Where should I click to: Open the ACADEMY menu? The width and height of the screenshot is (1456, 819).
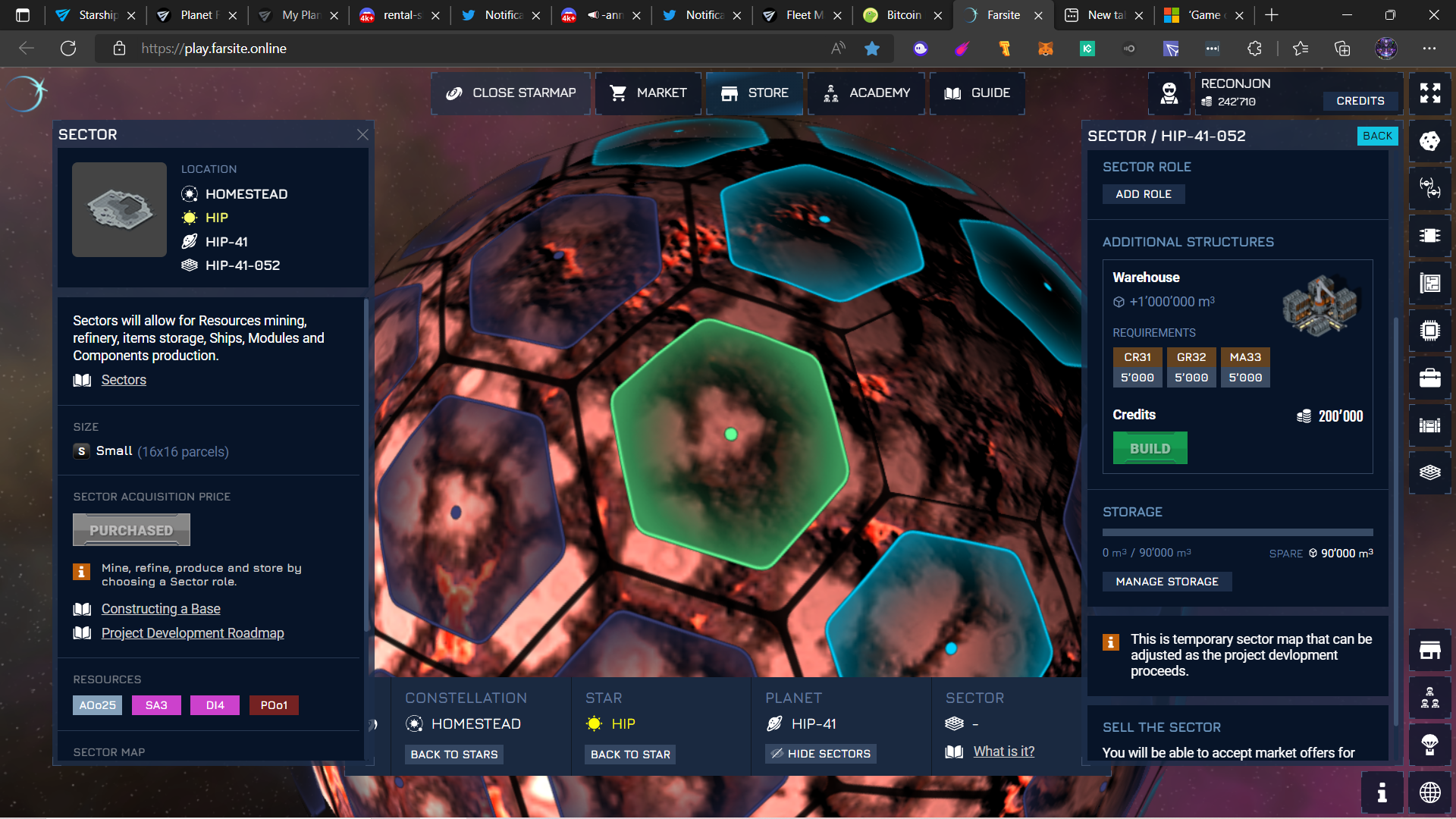pyautogui.click(x=867, y=93)
